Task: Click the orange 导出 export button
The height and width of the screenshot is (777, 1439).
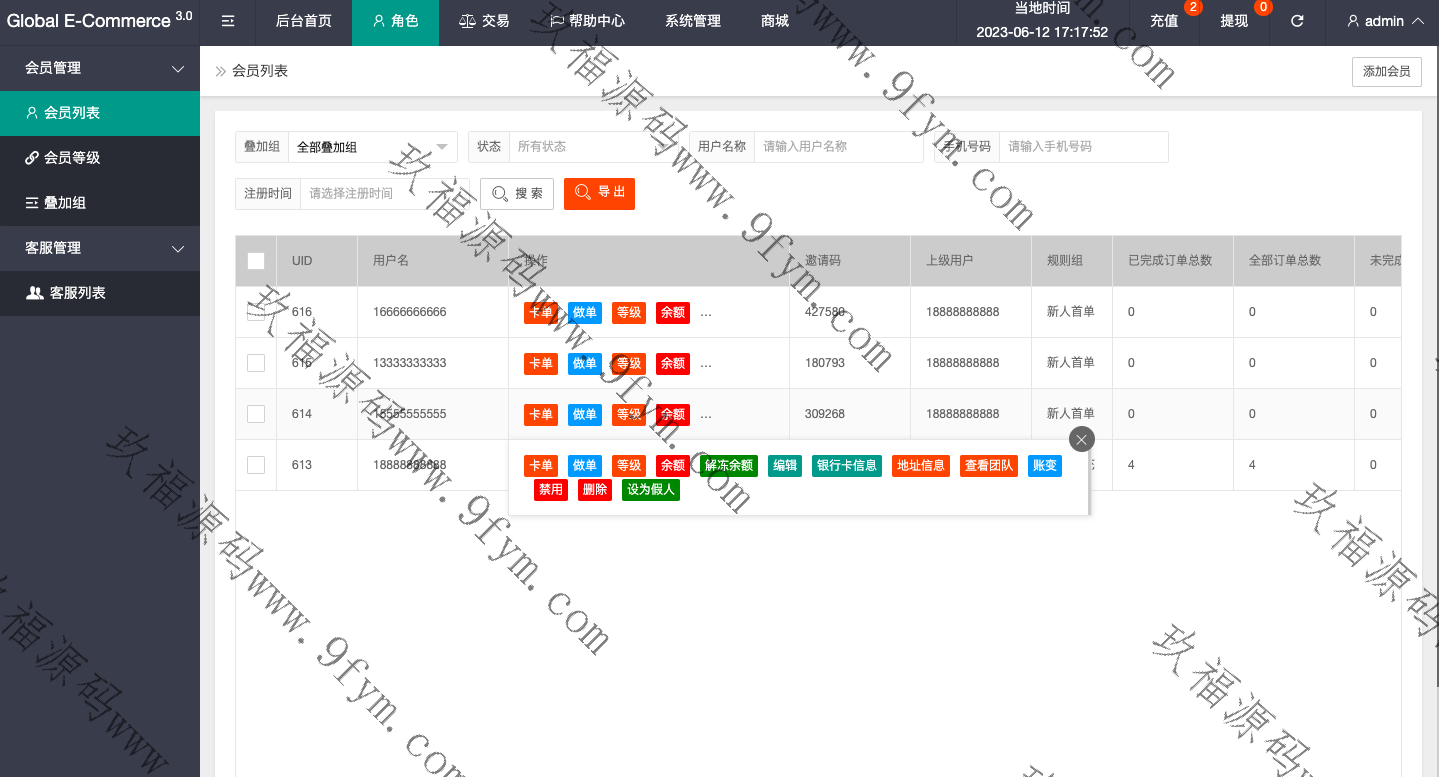Action: pyautogui.click(x=599, y=193)
